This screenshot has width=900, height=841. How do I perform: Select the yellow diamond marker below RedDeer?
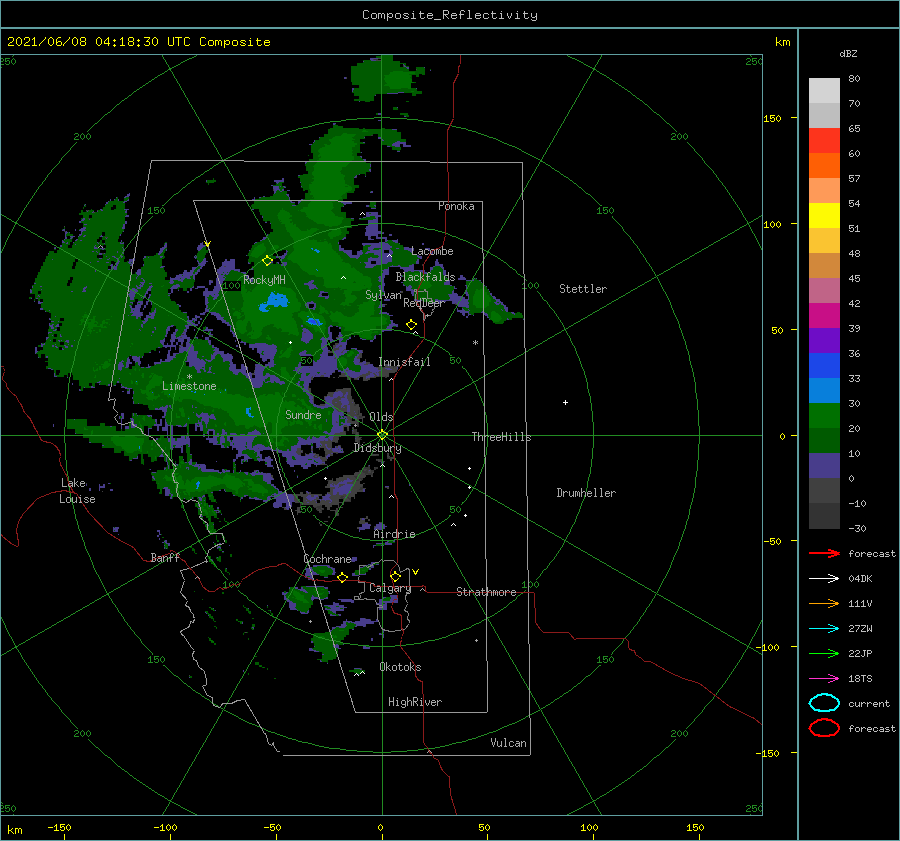412,325
